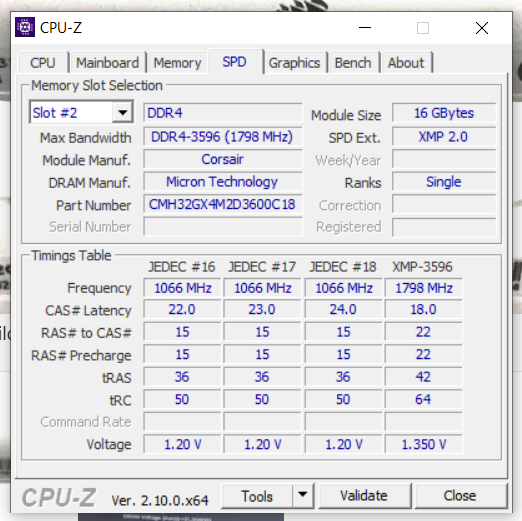Screen dimensions: 522x521
Task: Click the XMP-3596 column header
Action: click(x=423, y=267)
